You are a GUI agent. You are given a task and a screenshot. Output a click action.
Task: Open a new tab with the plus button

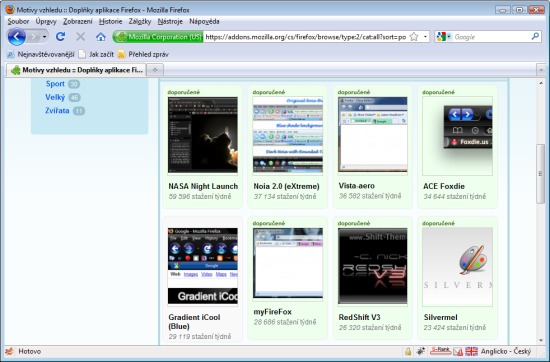155,70
